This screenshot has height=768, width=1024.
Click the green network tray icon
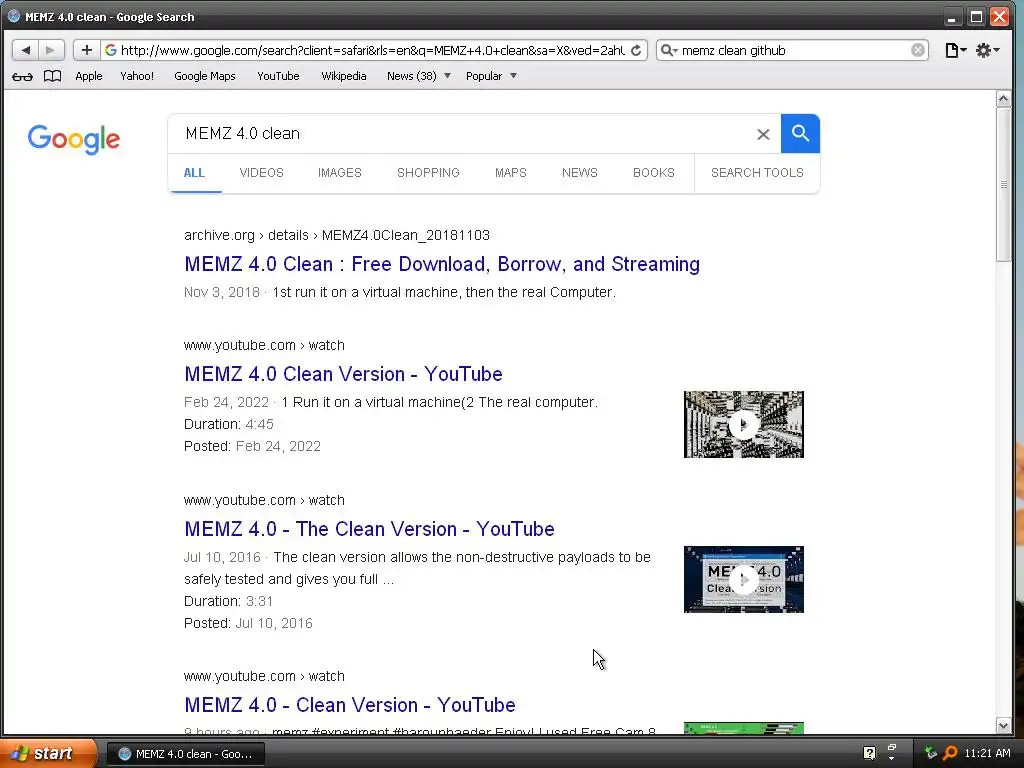[931, 753]
